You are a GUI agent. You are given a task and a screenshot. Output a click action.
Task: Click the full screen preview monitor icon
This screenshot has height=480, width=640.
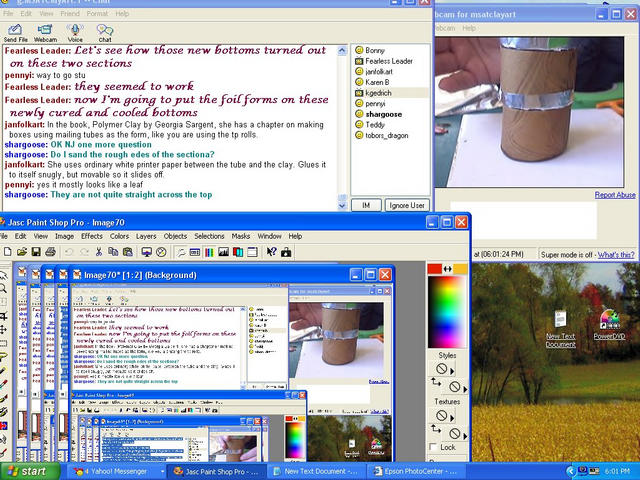[147, 252]
